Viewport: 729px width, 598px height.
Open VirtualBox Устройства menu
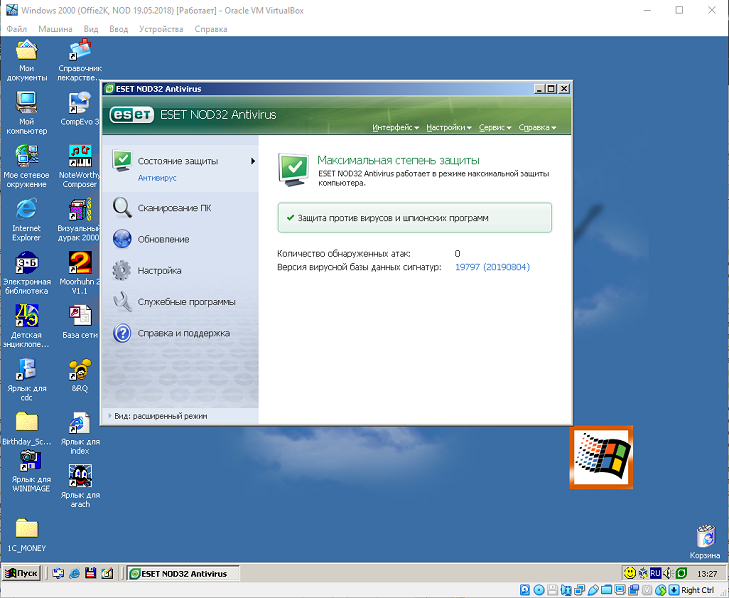(x=161, y=29)
